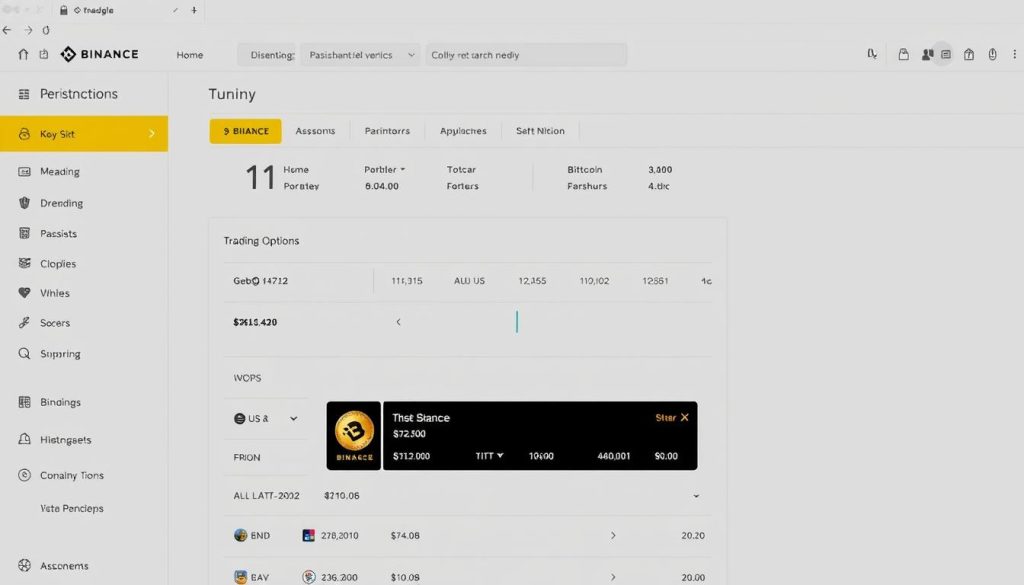Click the Bittcoin stat label
Image resolution: width=1024 pixels, height=585 pixels.
point(584,169)
